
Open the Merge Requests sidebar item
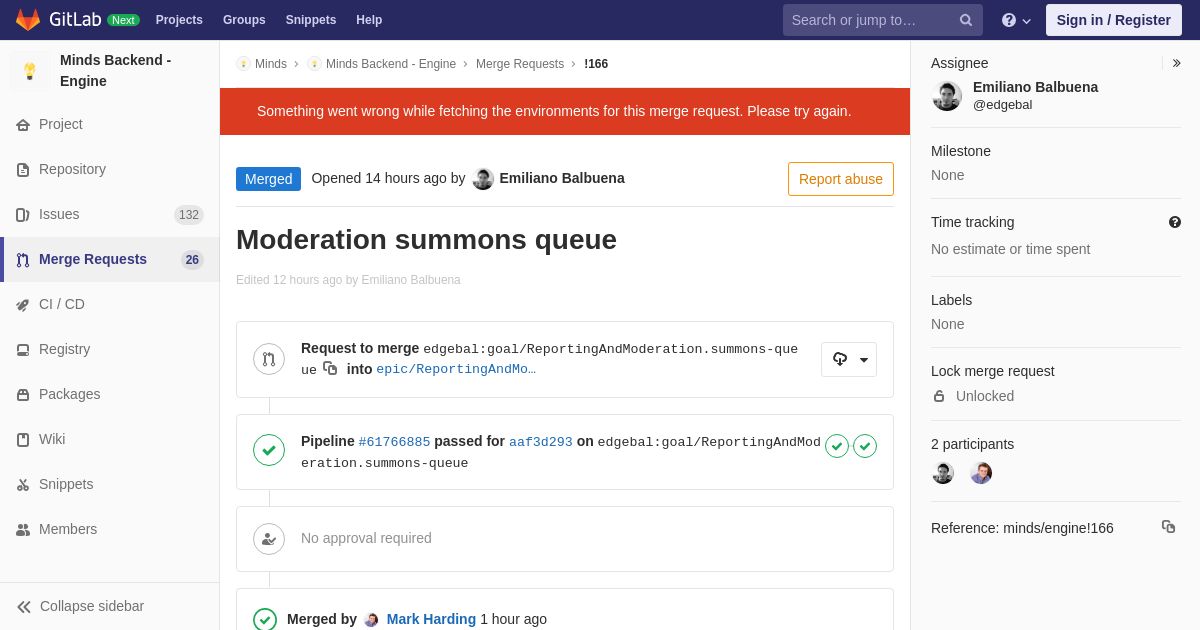coord(110,260)
